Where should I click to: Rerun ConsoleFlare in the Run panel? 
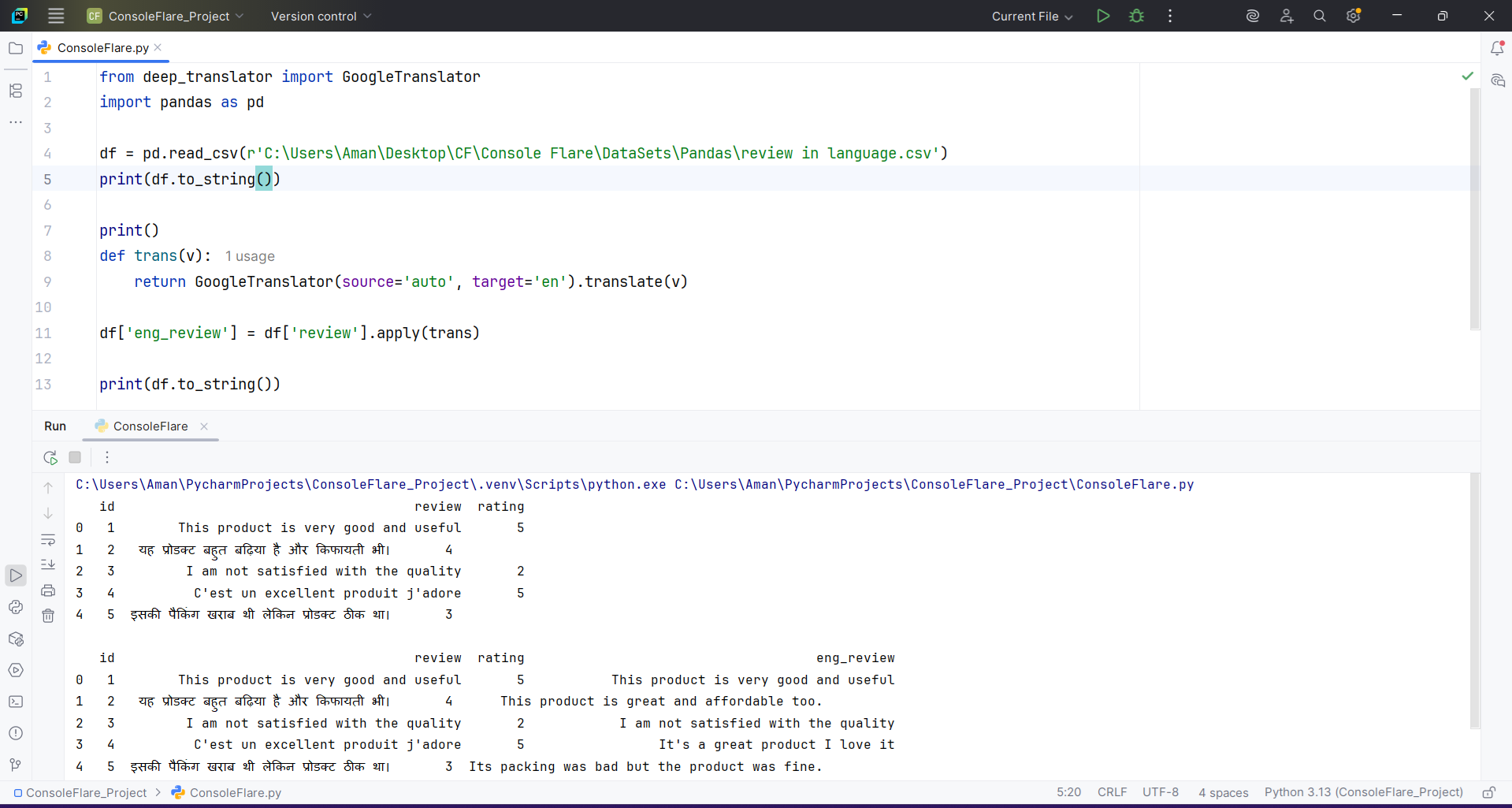(50, 457)
